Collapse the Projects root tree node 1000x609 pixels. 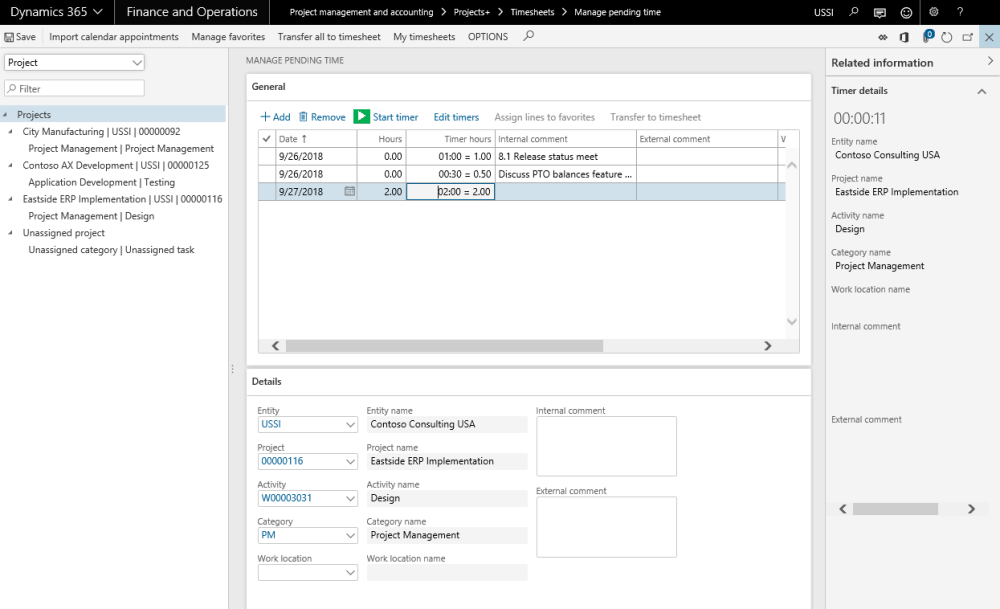pos(6,115)
